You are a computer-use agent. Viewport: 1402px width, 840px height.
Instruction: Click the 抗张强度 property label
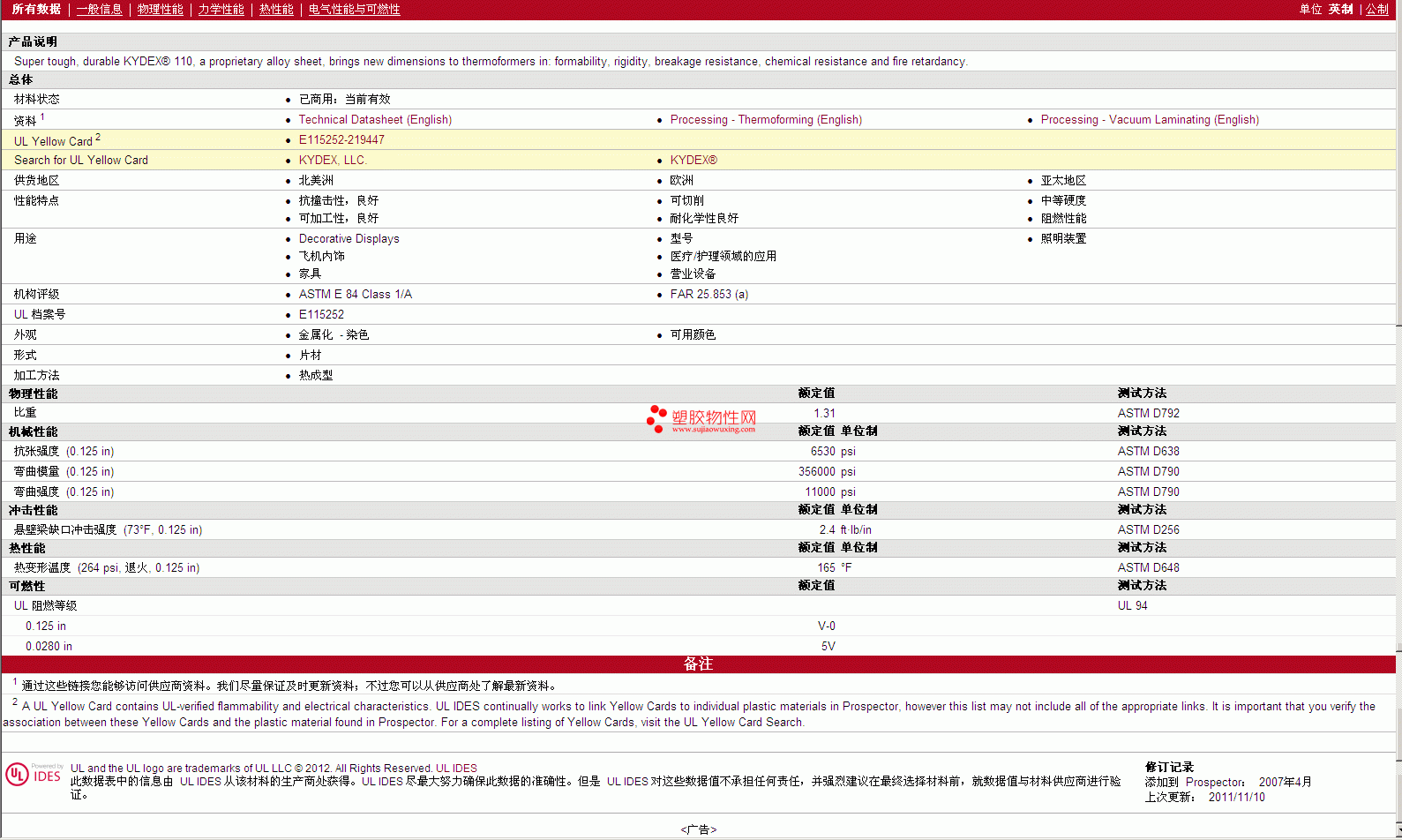coord(37,451)
